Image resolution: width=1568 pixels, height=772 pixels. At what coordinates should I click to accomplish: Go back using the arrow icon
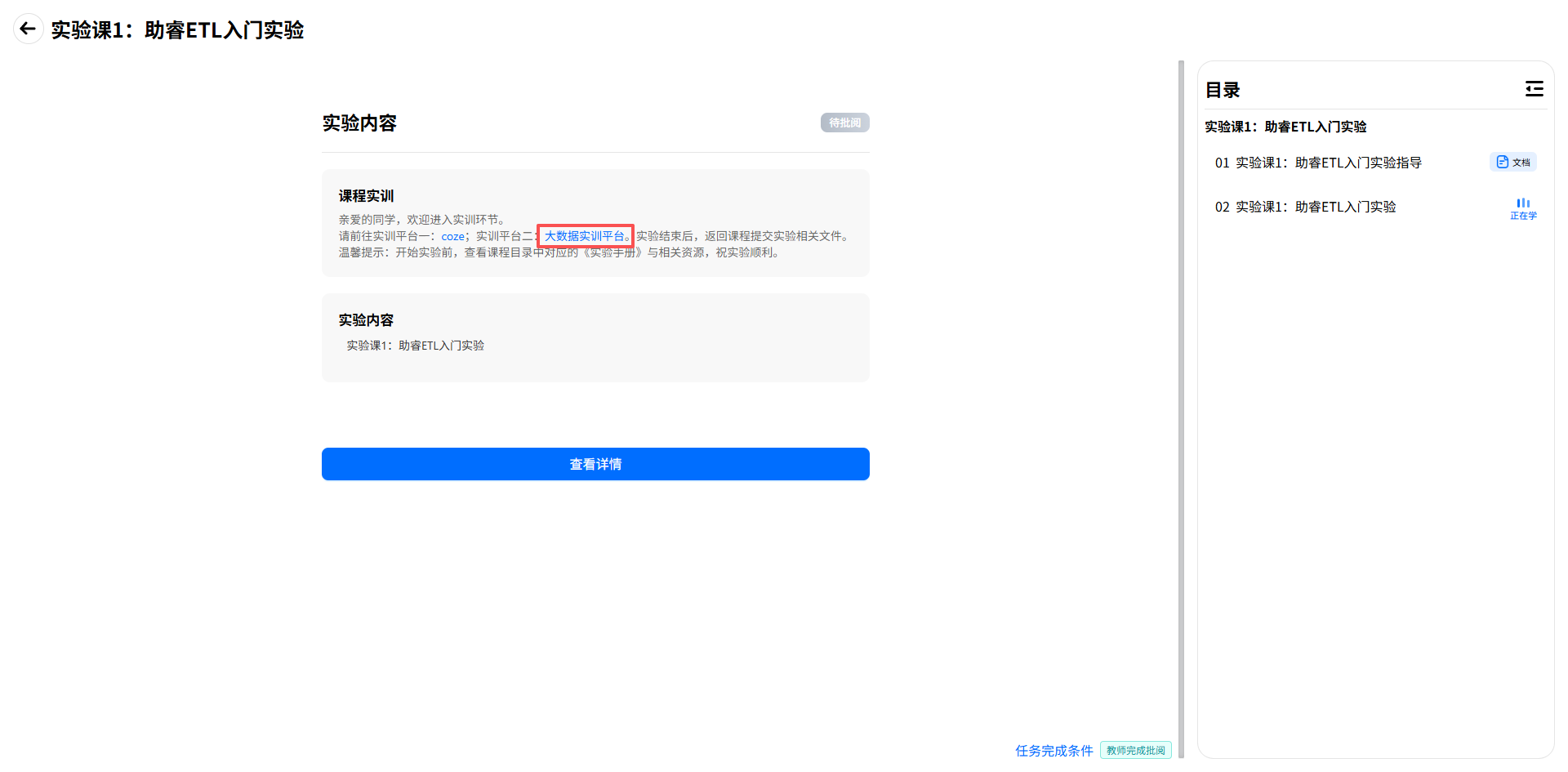(28, 29)
